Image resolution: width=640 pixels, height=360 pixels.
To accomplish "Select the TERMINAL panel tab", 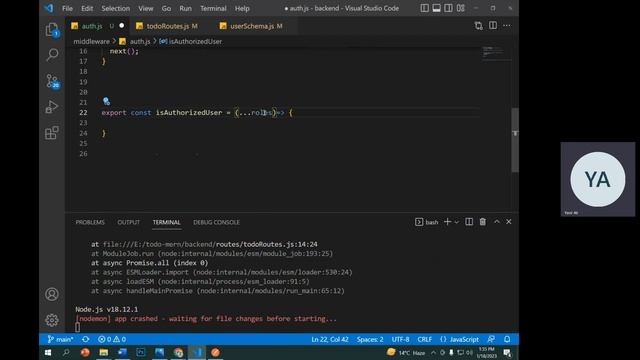I will pyautogui.click(x=167, y=222).
